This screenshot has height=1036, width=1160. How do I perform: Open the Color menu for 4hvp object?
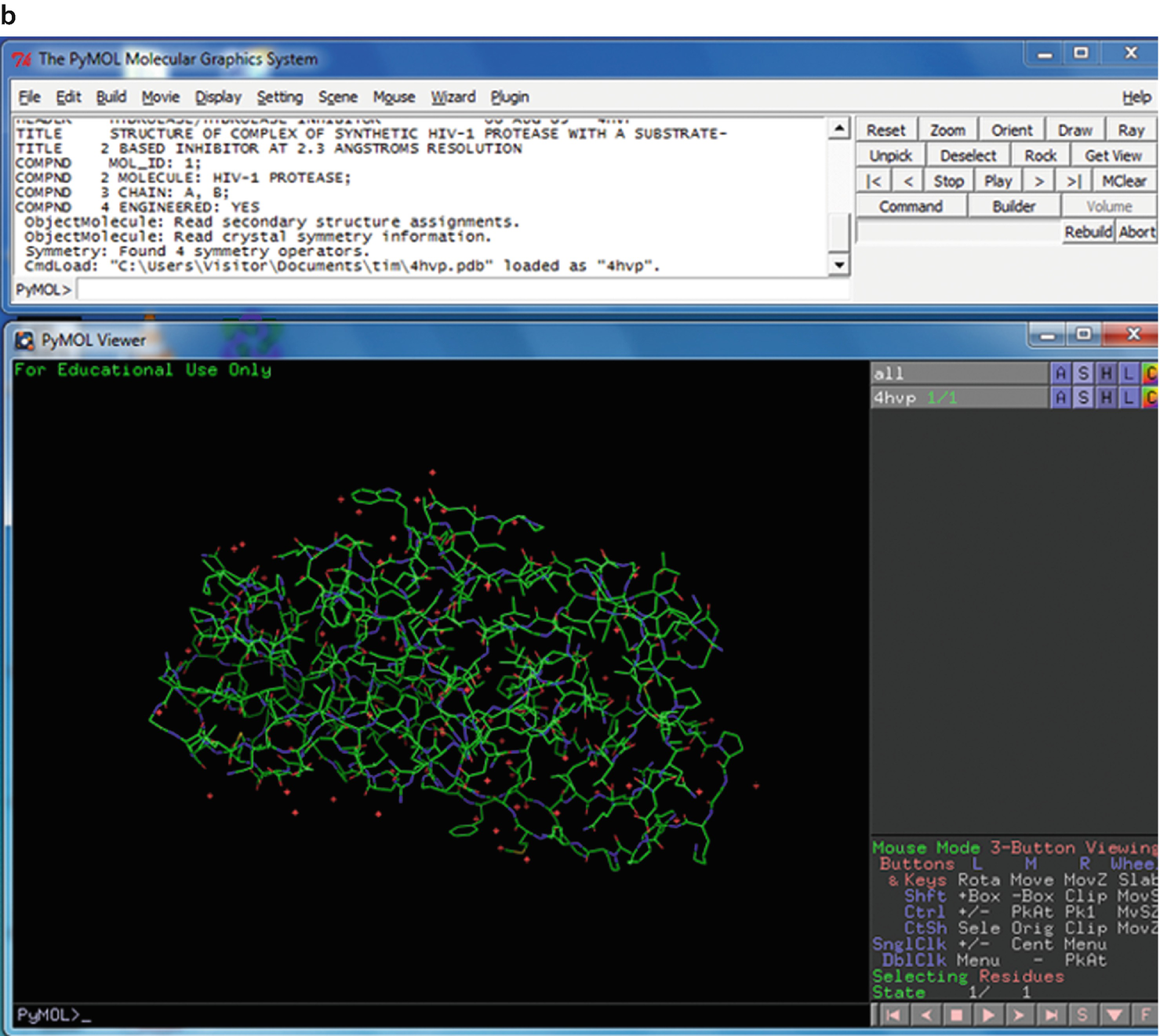click(x=1150, y=398)
